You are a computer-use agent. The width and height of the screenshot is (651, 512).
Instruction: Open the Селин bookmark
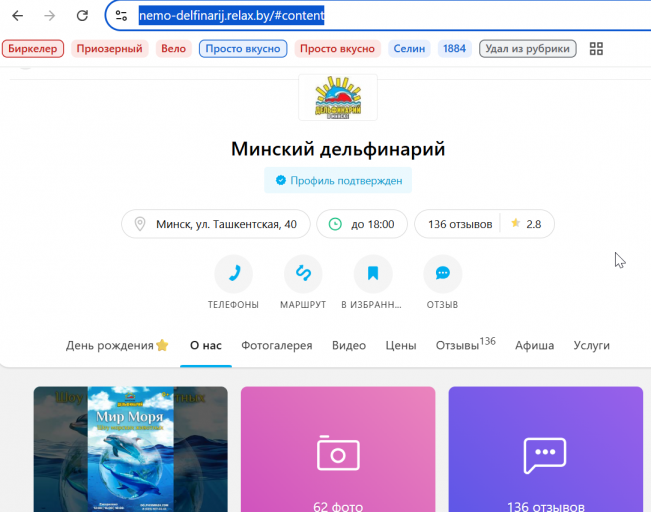[409, 49]
